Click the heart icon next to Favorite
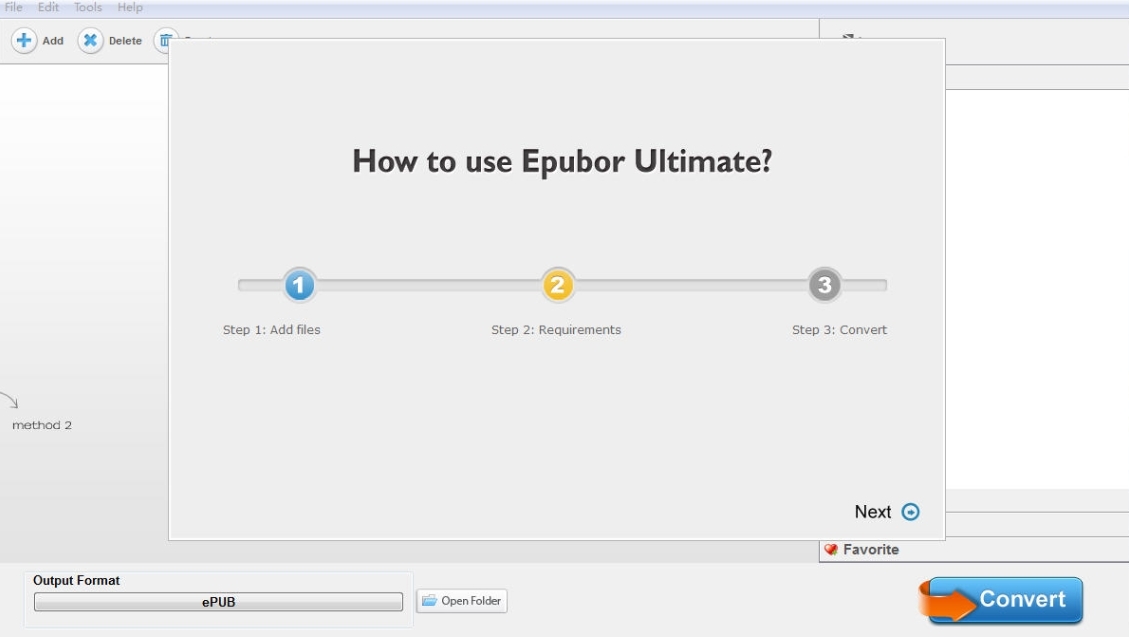Screen dimensions: 1129x637 [x=831, y=549]
